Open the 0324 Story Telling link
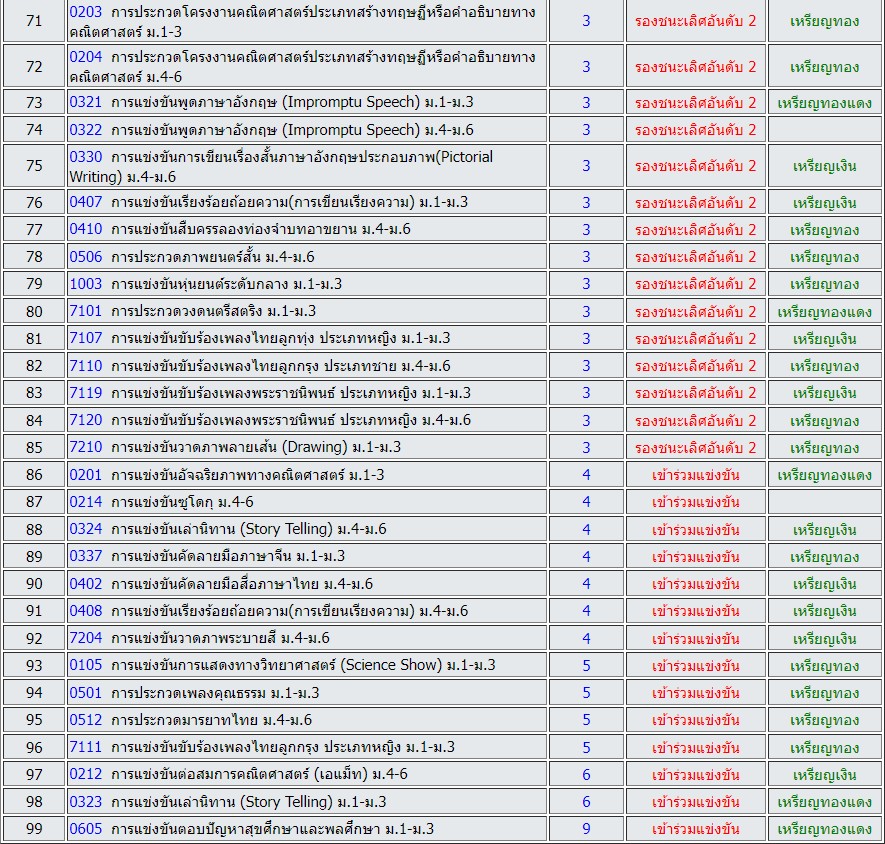Viewport: 885px width, 844px height. (x=85, y=529)
